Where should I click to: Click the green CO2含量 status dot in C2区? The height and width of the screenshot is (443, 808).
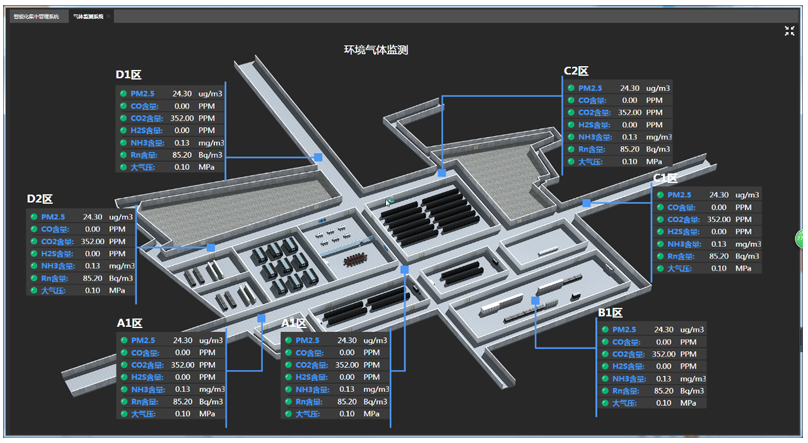pyautogui.click(x=570, y=113)
